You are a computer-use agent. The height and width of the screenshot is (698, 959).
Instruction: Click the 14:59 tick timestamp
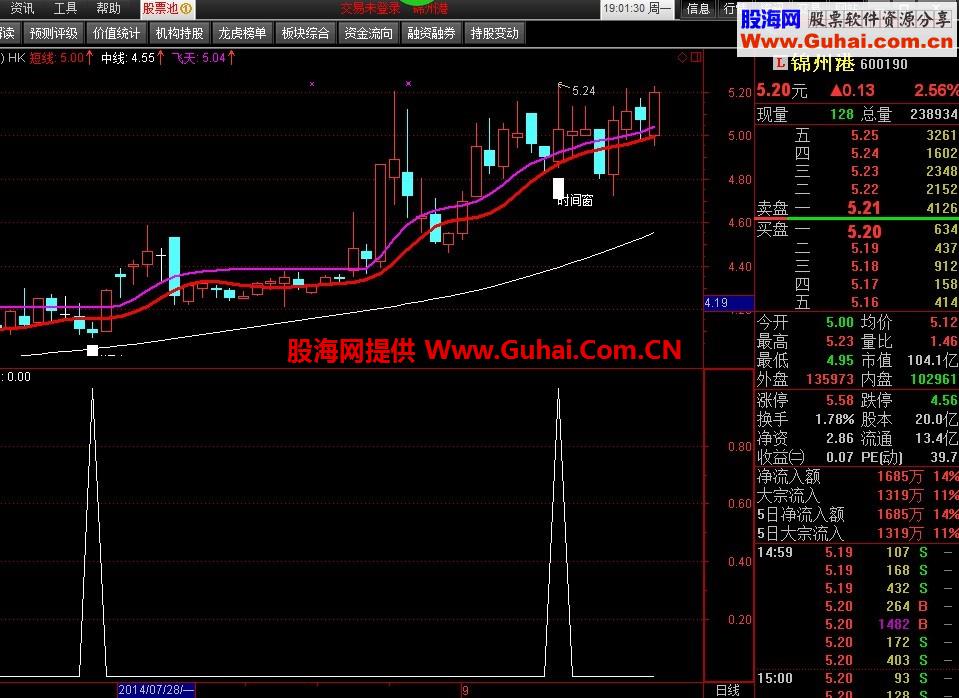[x=775, y=552]
